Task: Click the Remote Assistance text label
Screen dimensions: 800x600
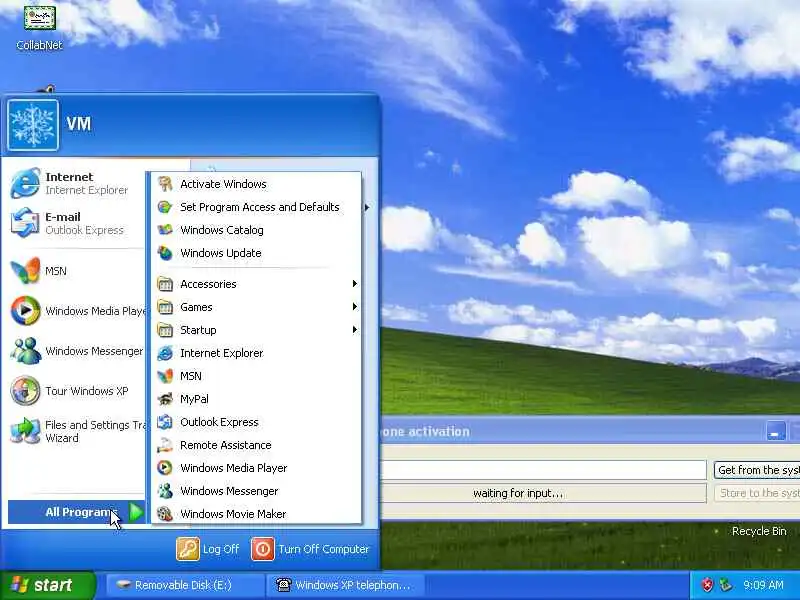Action: click(x=226, y=445)
